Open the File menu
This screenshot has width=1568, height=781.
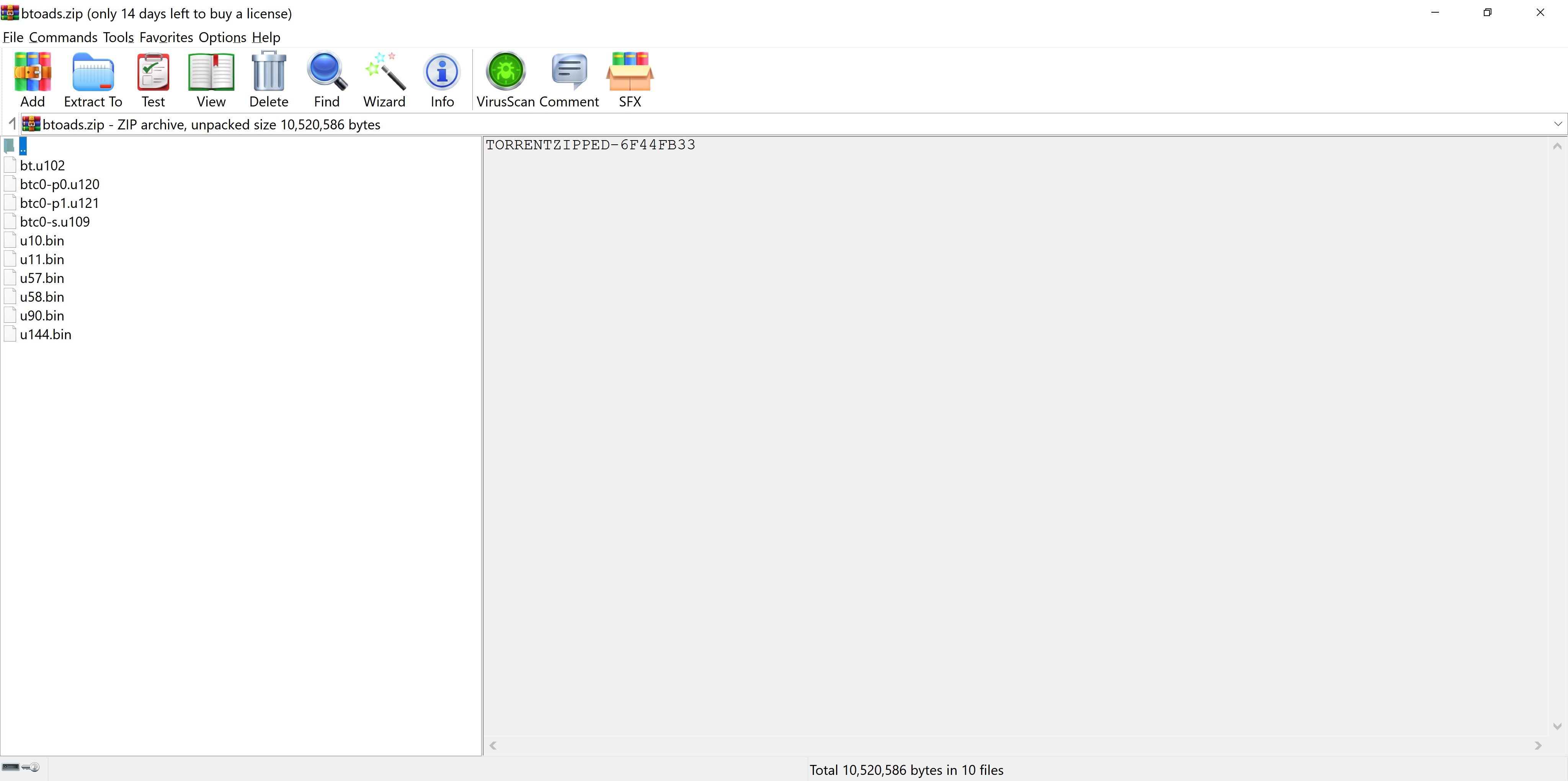click(13, 37)
